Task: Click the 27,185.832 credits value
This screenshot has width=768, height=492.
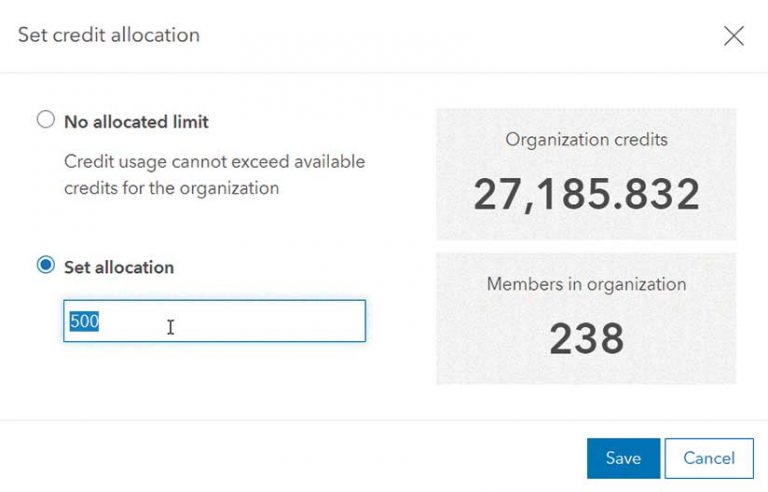Action: tap(586, 194)
